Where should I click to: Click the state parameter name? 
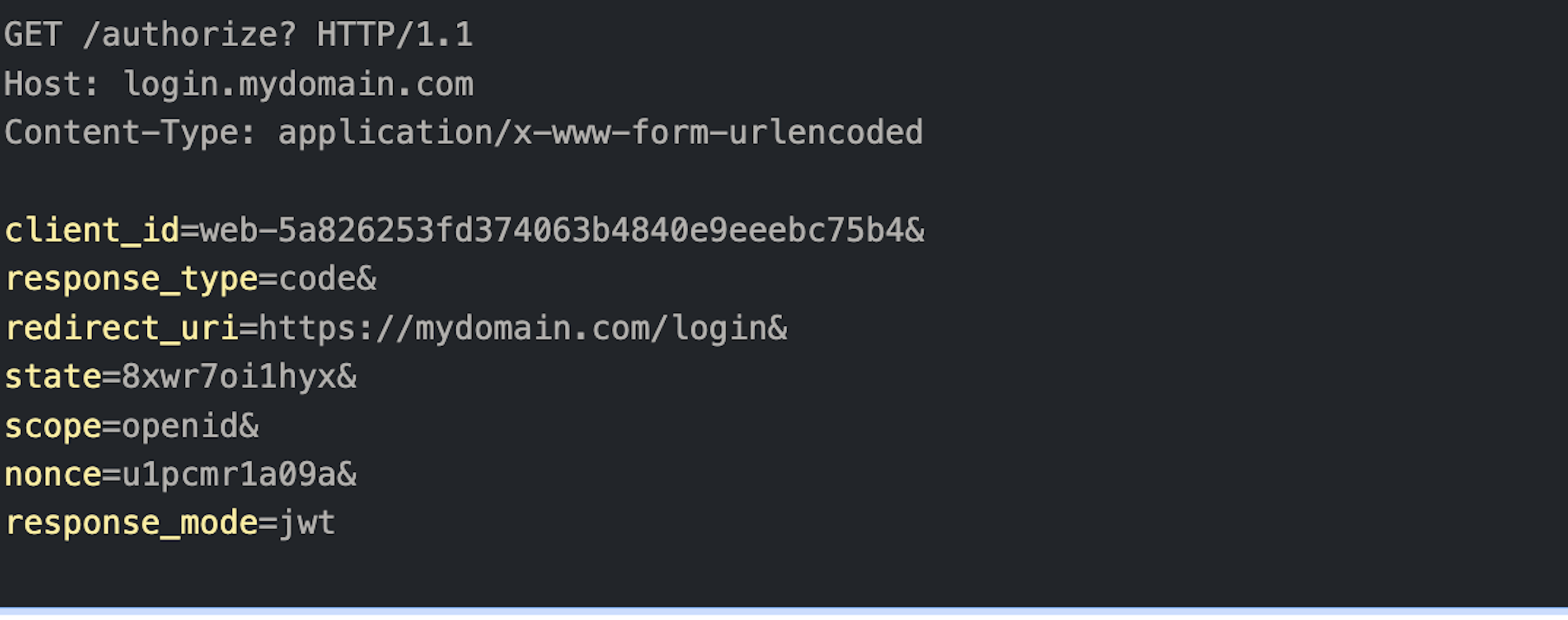click(x=53, y=377)
